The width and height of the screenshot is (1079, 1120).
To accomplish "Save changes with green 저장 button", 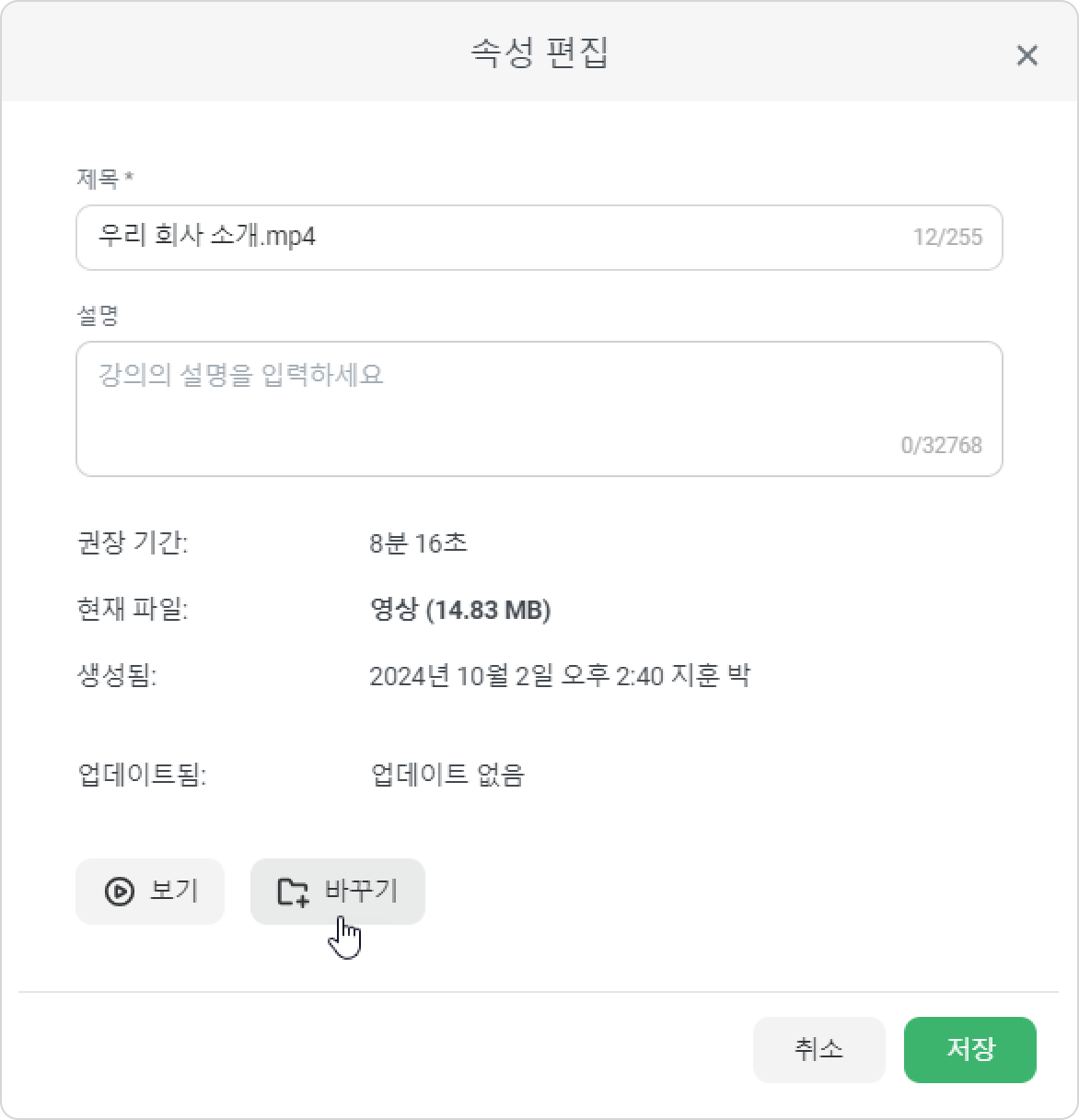I will click(x=970, y=1049).
